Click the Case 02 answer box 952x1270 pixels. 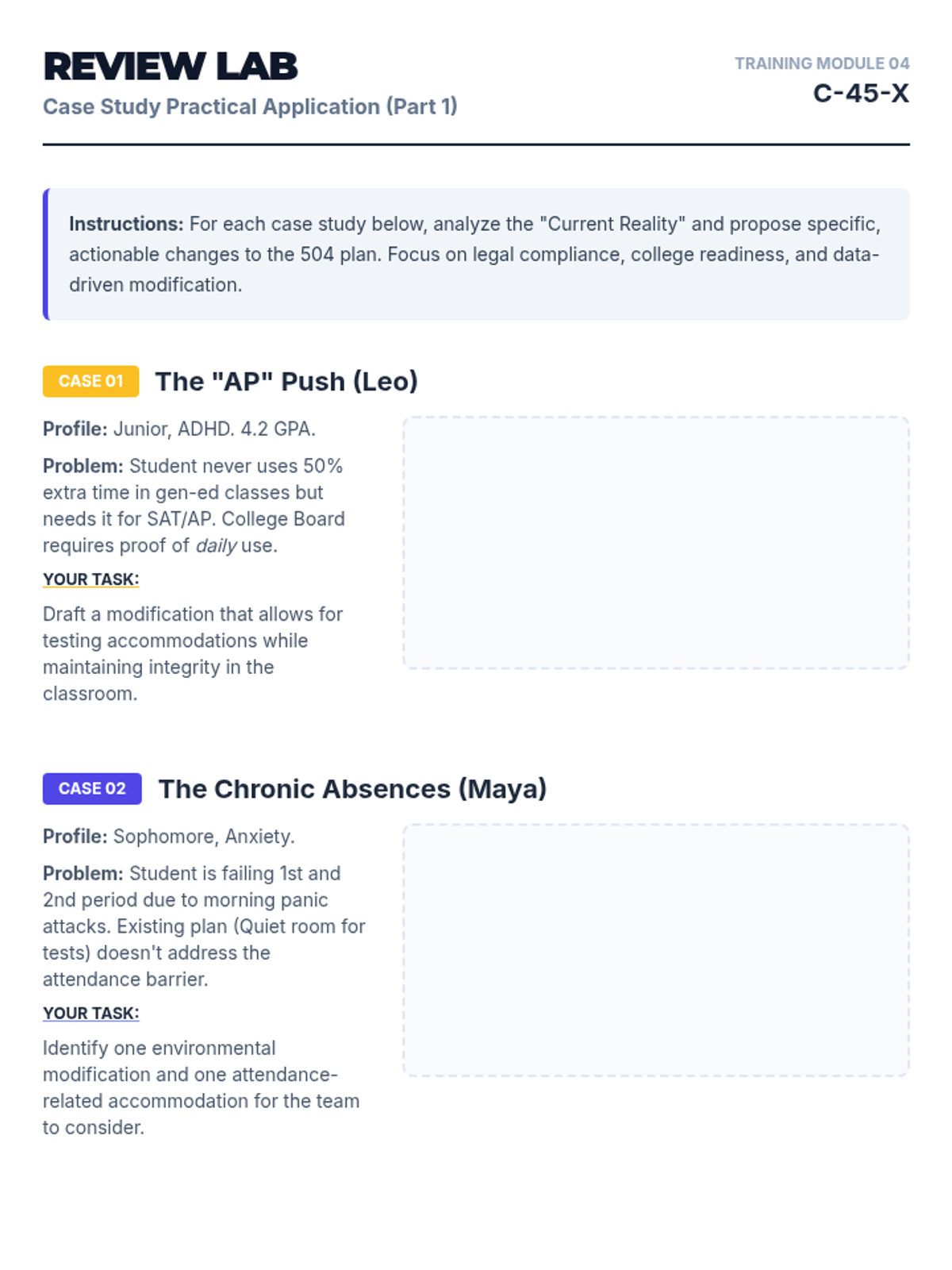[655, 950]
